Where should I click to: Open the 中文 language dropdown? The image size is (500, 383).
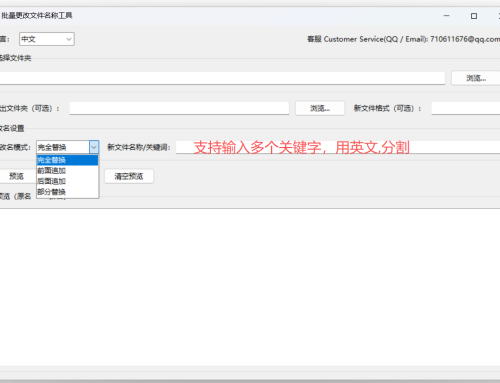(x=47, y=39)
